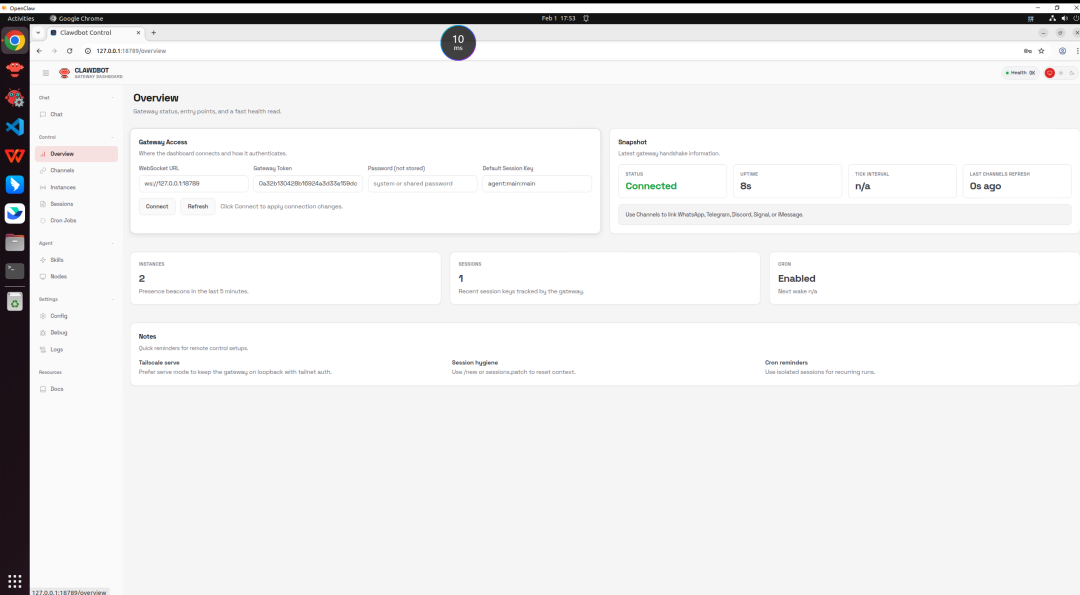Open a new browser tab

point(154,32)
